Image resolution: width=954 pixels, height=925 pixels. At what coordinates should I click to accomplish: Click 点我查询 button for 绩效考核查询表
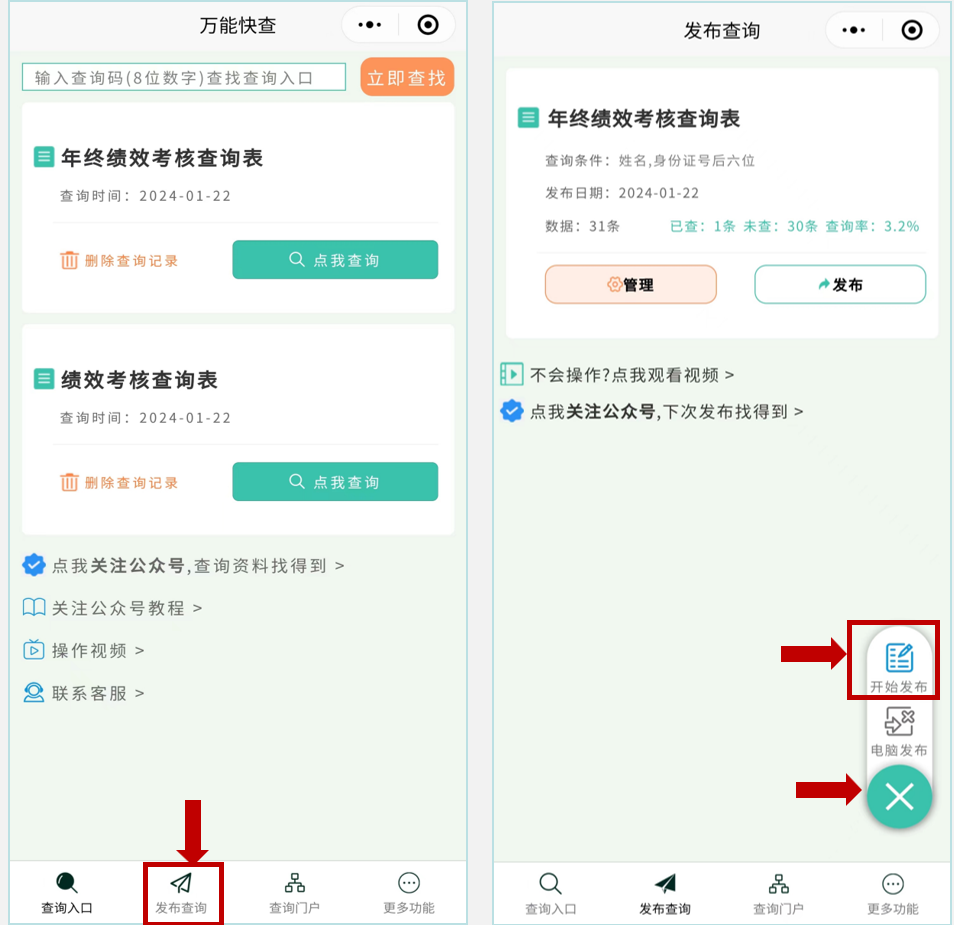[x=335, y=482]
